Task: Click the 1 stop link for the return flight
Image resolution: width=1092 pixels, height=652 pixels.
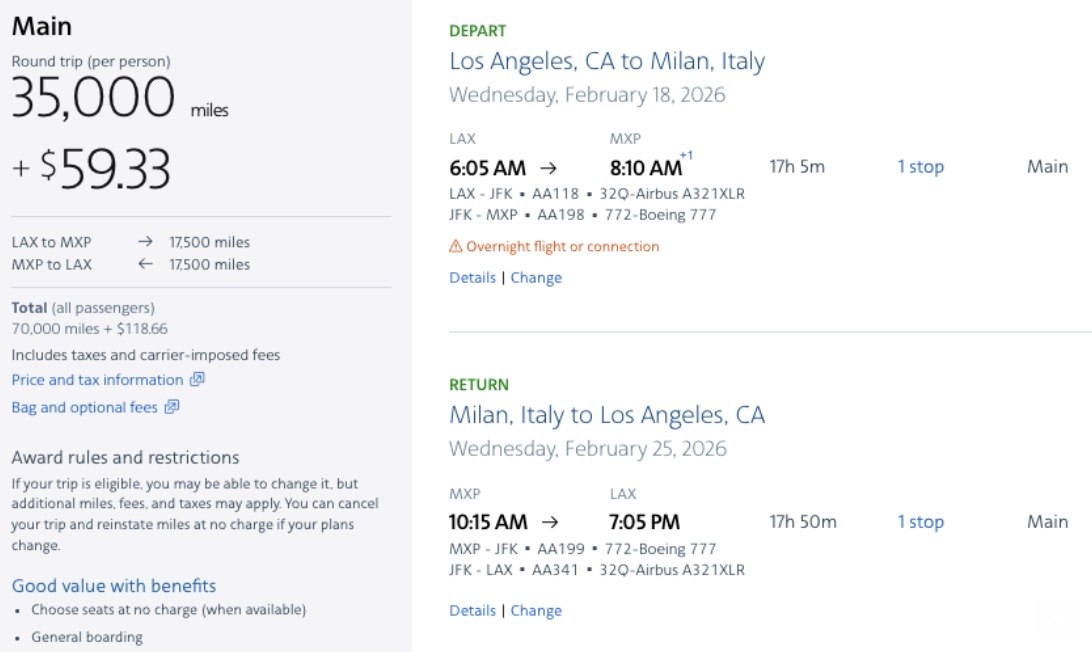Action: pyautogui.click(x=920, y=522)
